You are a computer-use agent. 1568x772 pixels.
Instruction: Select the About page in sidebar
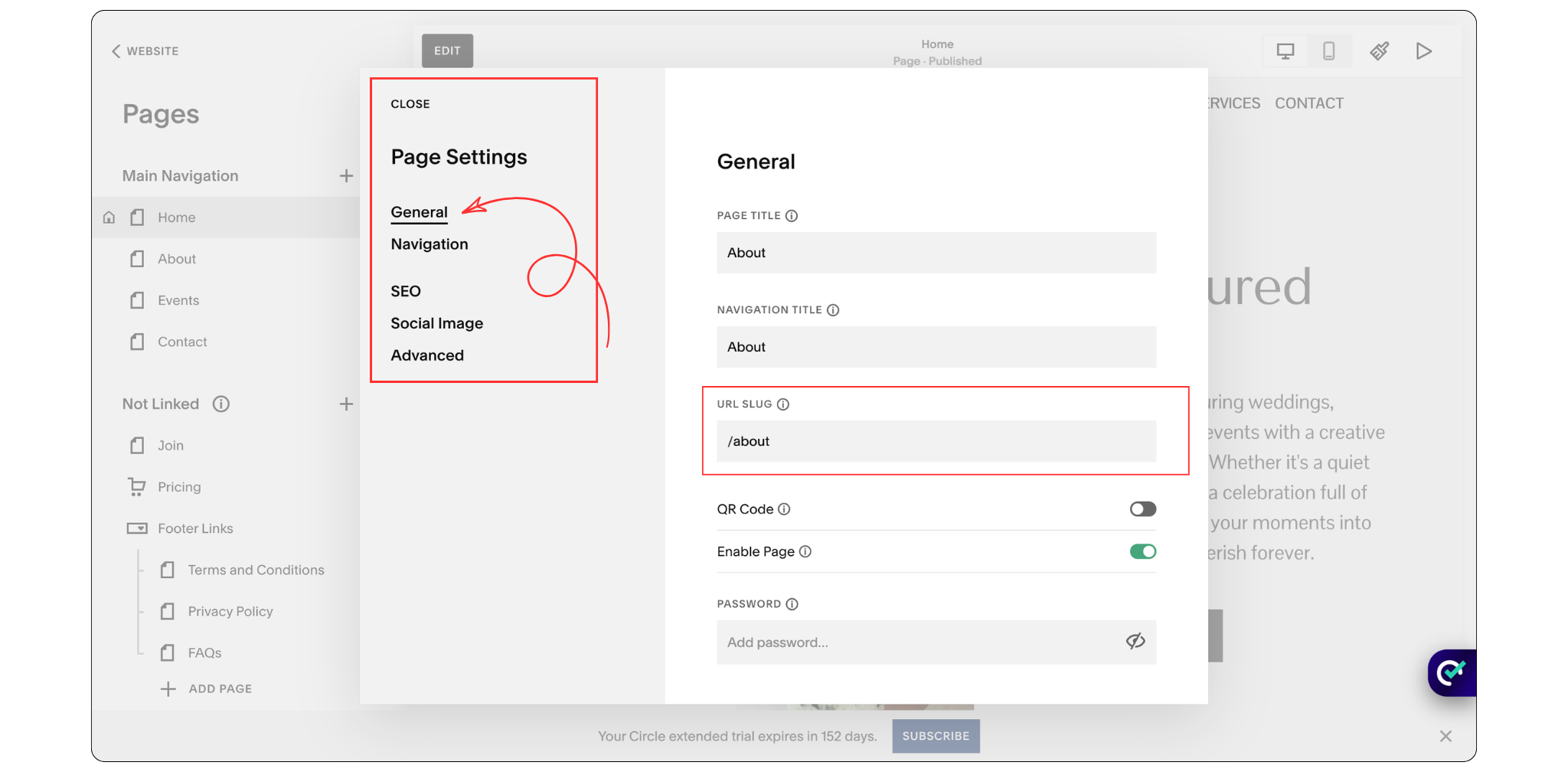pyautogui.click(x=177, y=259)
